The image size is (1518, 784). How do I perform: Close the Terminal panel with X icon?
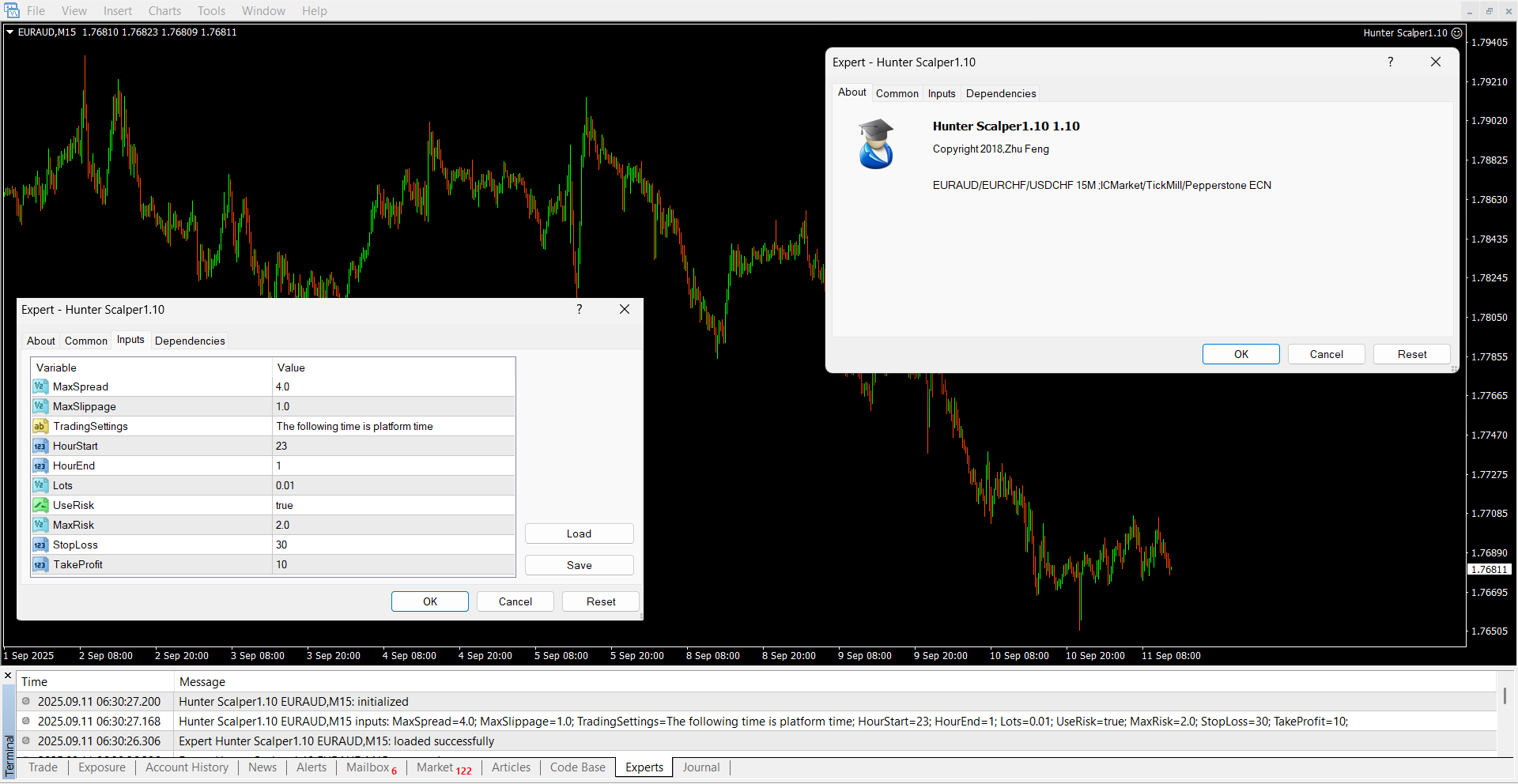pos(8,676)
